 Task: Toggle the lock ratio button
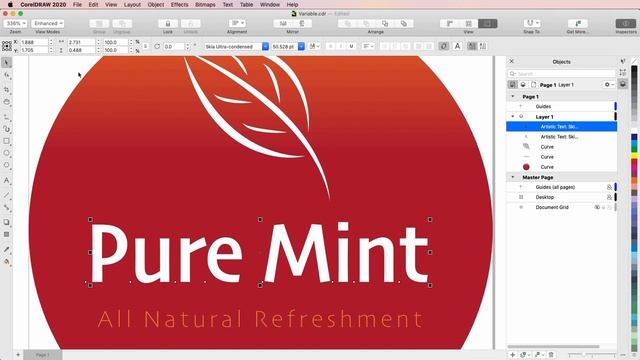click(146, 46)
